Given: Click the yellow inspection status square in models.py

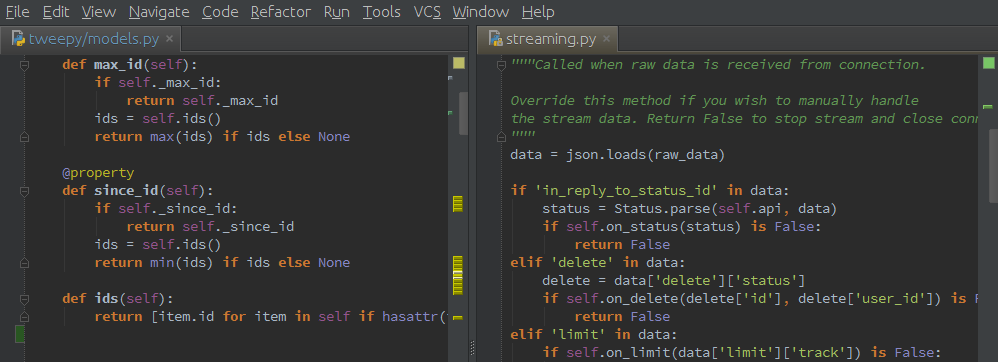Looking at the screenshot, I should [459, 62].
